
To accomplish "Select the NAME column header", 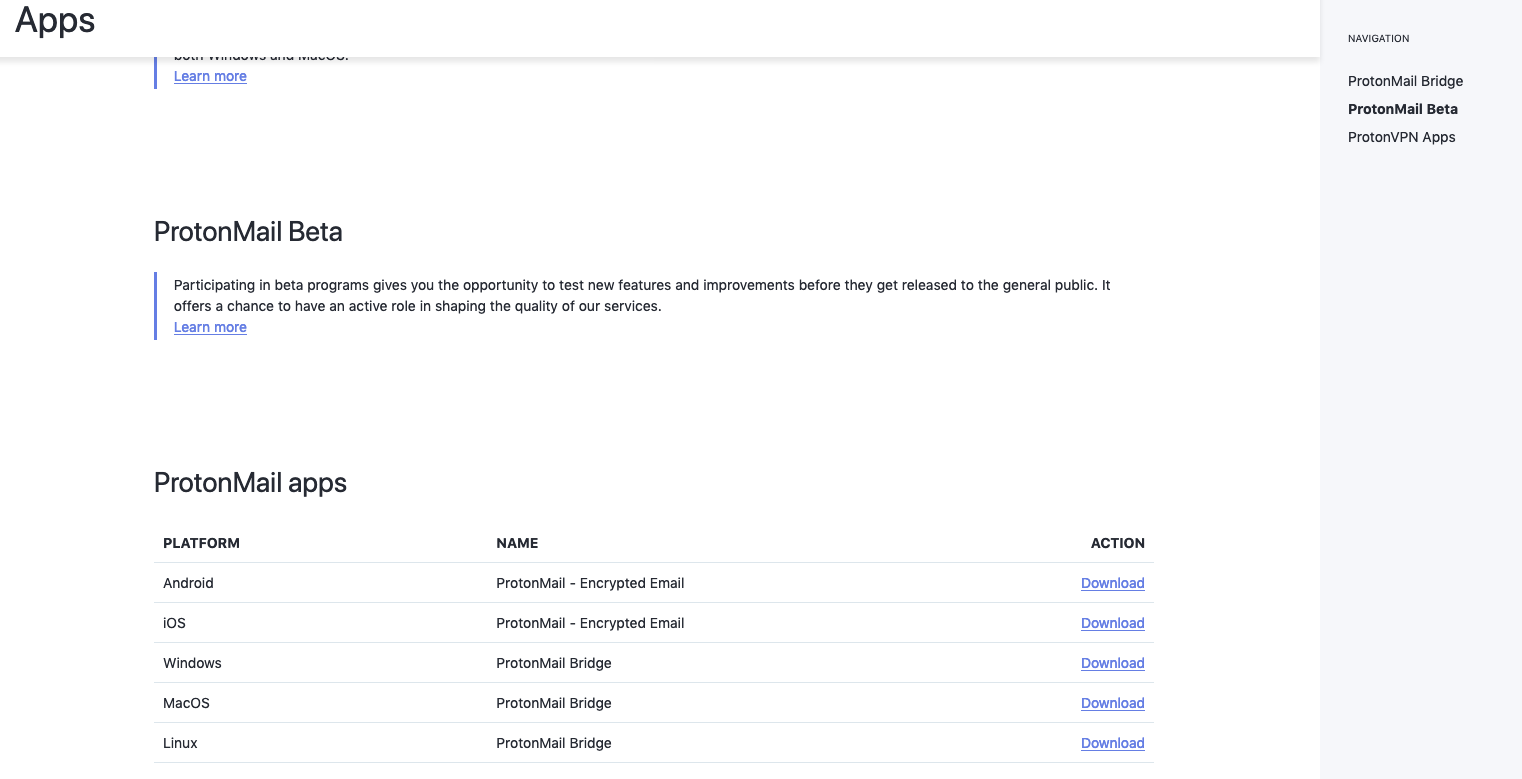I will pos(517,543).
